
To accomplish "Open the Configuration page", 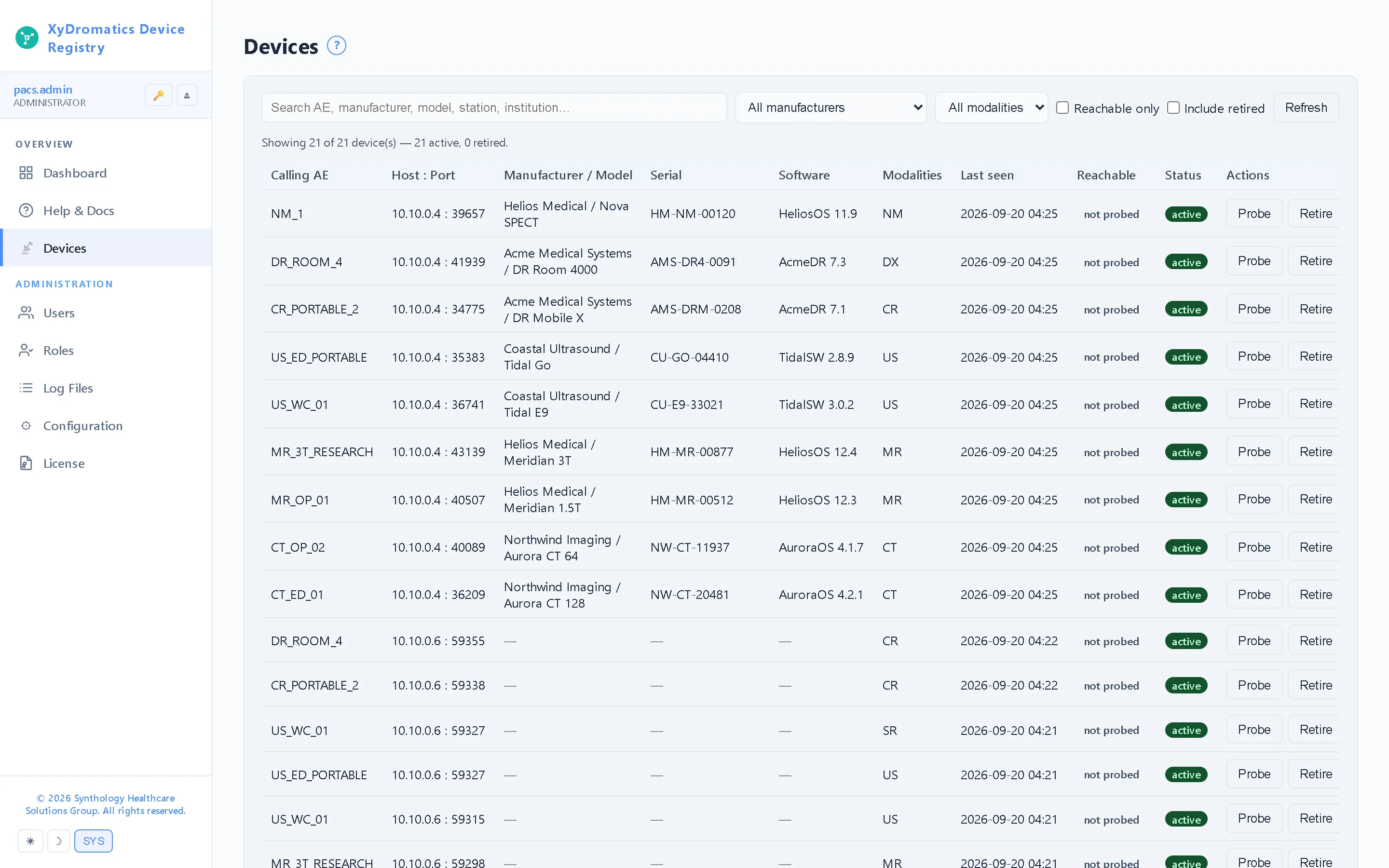I will pyautogui.click(x=106, y=425).
